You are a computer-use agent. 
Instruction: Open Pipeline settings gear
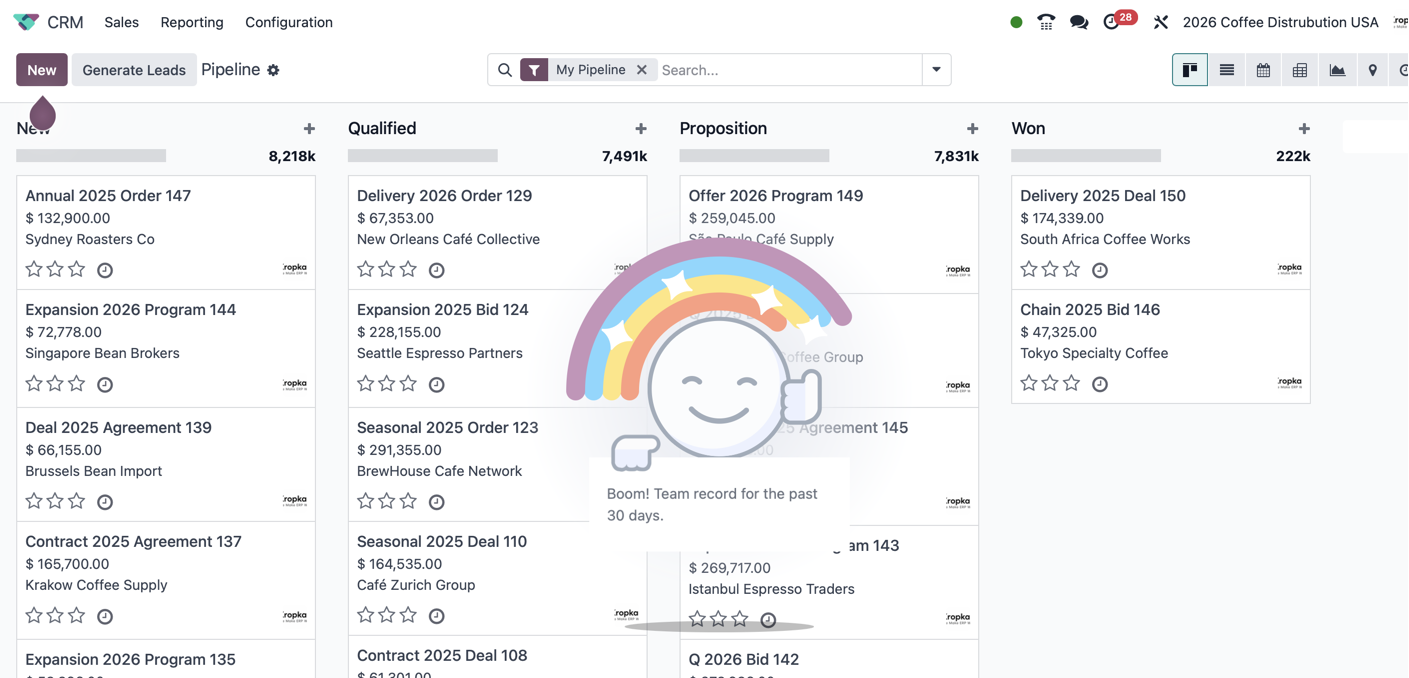(x=273, y=70)
